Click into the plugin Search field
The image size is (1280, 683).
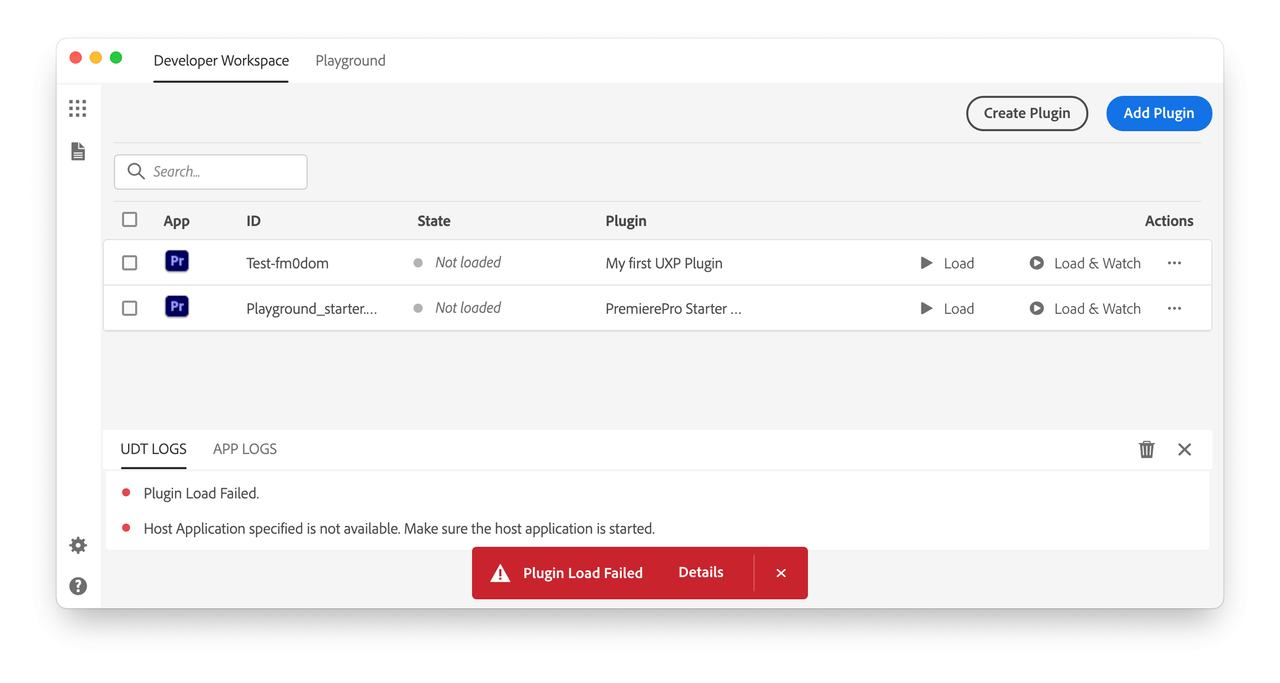(222, 172)
